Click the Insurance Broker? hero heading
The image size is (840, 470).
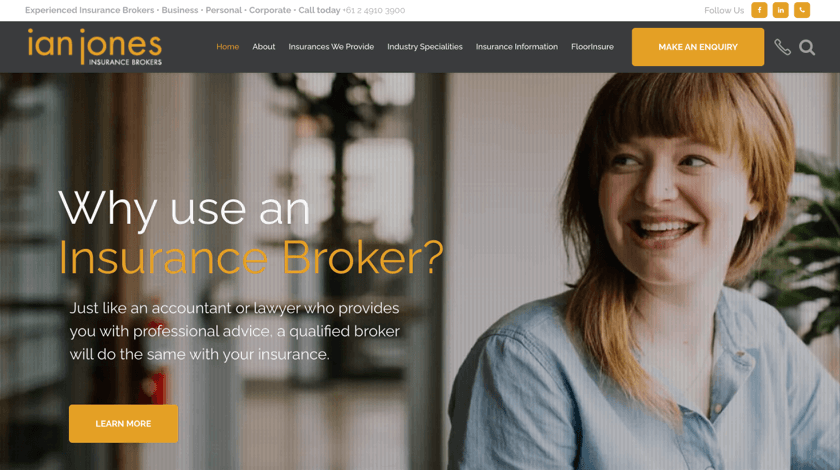tap(251, 258)
